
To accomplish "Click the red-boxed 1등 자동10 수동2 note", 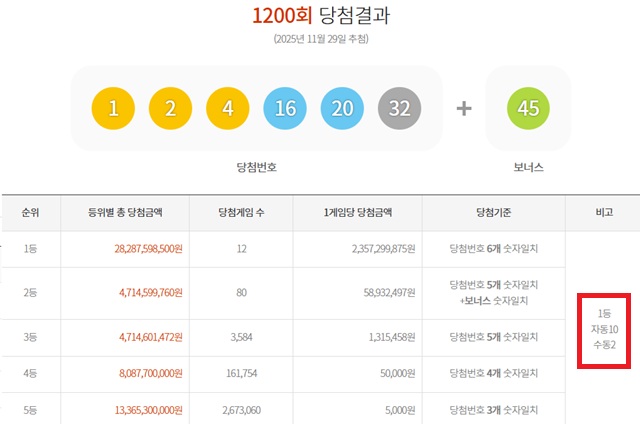I will [x=603, y=329].
